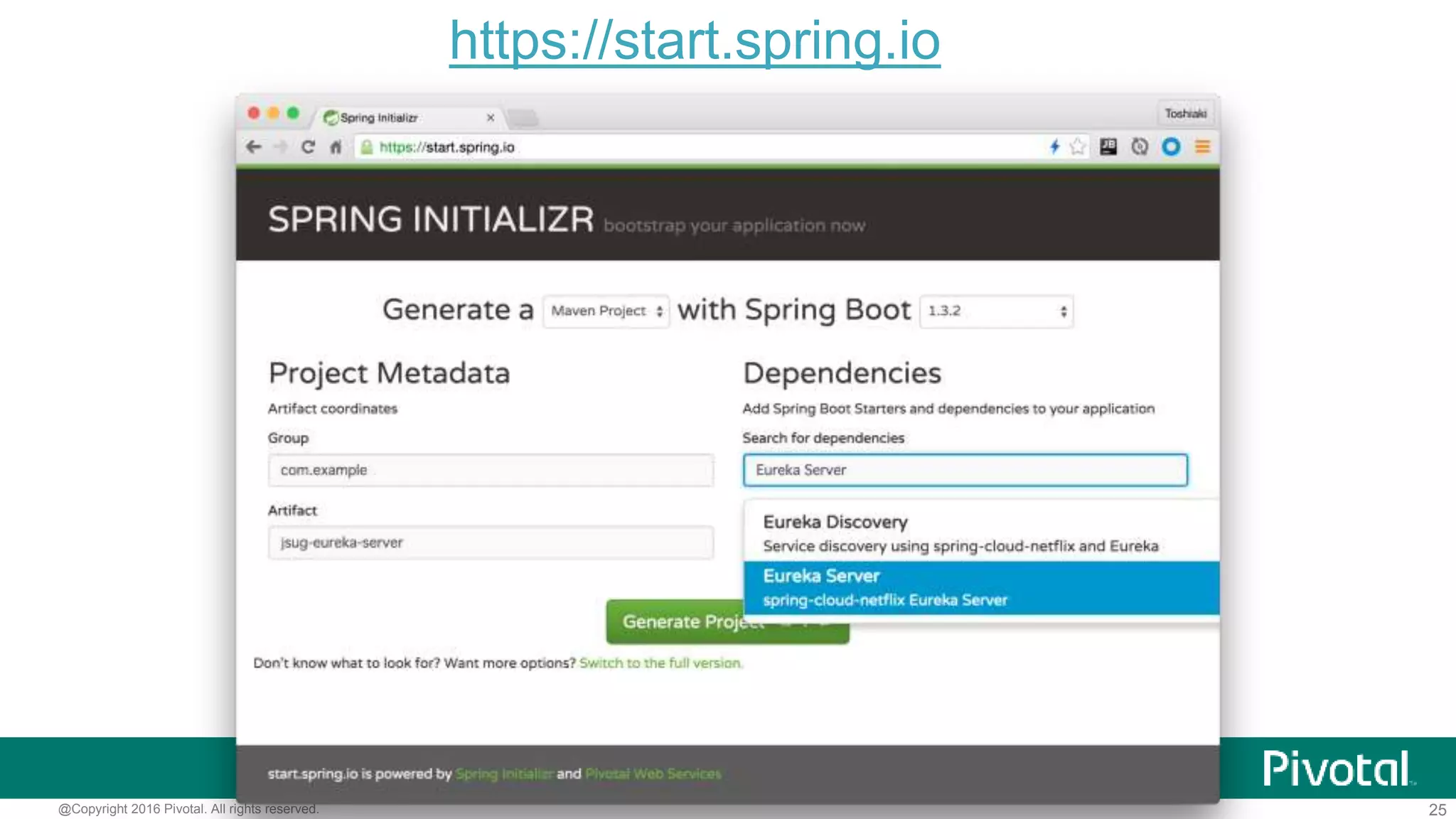Screen dimensions: 1456x819
Task: Reload the page with the refresh icon
Action: click(x=308, y=147)
